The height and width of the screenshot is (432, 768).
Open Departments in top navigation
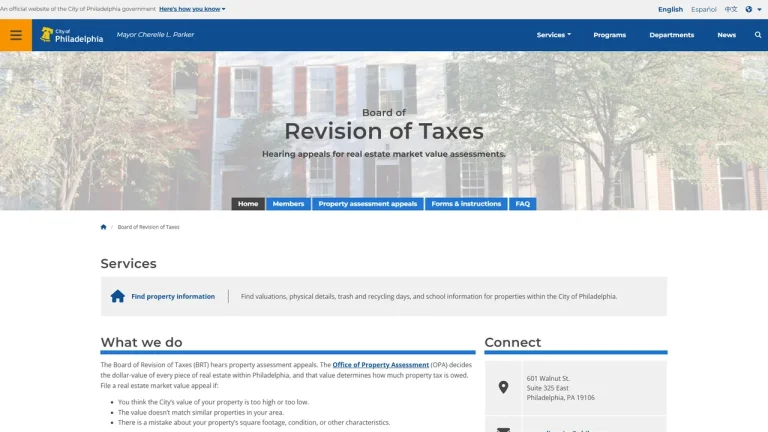pyautogui.click(x=672, y=35)
